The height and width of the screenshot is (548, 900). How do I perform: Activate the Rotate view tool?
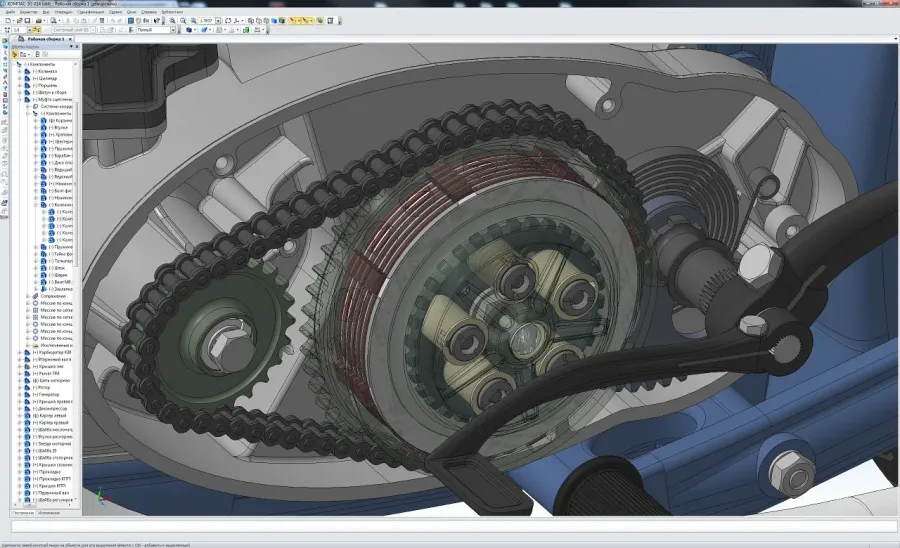(x=228, y=21)
